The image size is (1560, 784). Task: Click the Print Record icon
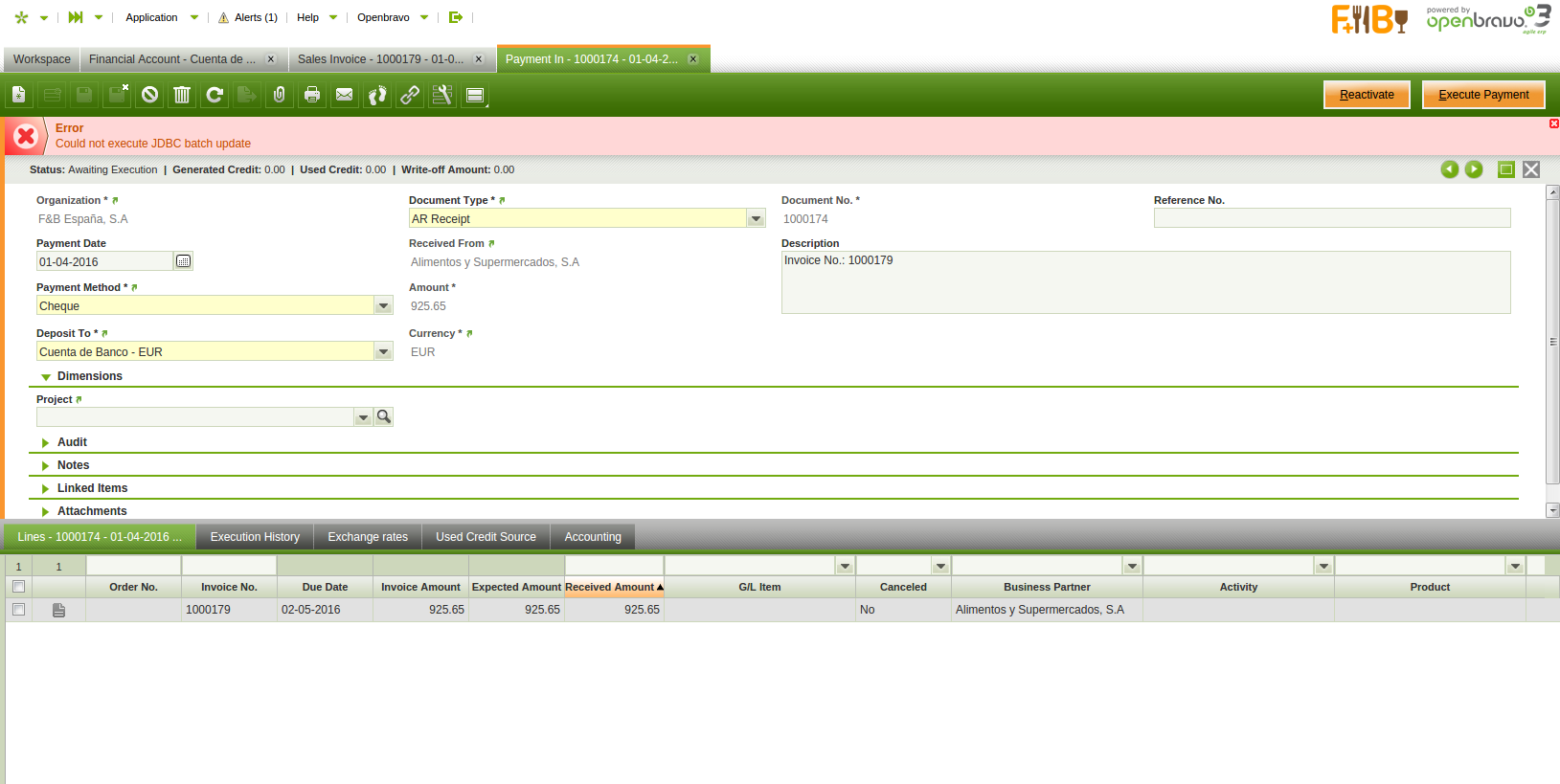[x=312, y=95]
